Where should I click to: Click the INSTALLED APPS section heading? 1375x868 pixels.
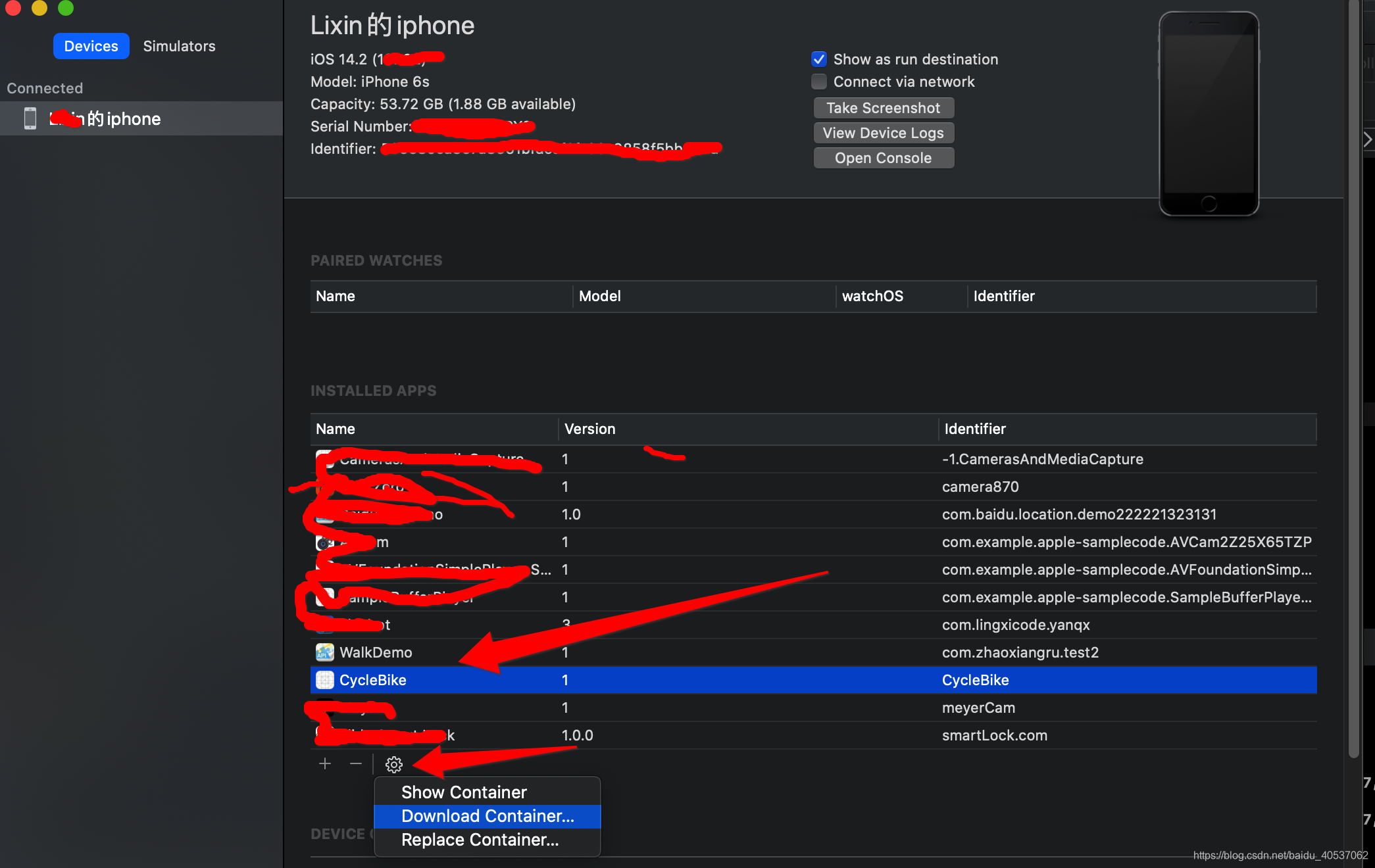coord(373,391)
